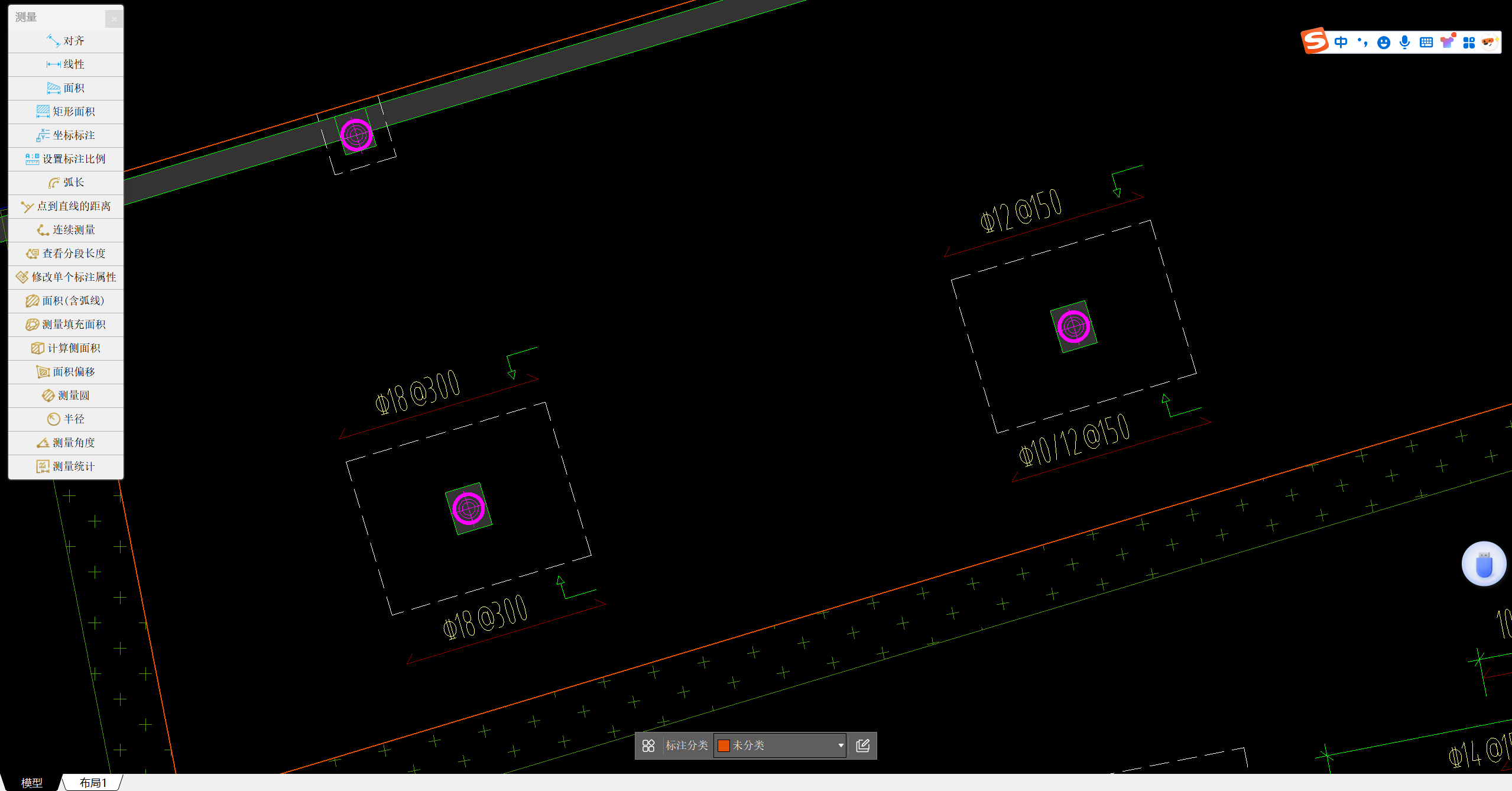Switch to the 布局1 layout tab

[93, 783]
